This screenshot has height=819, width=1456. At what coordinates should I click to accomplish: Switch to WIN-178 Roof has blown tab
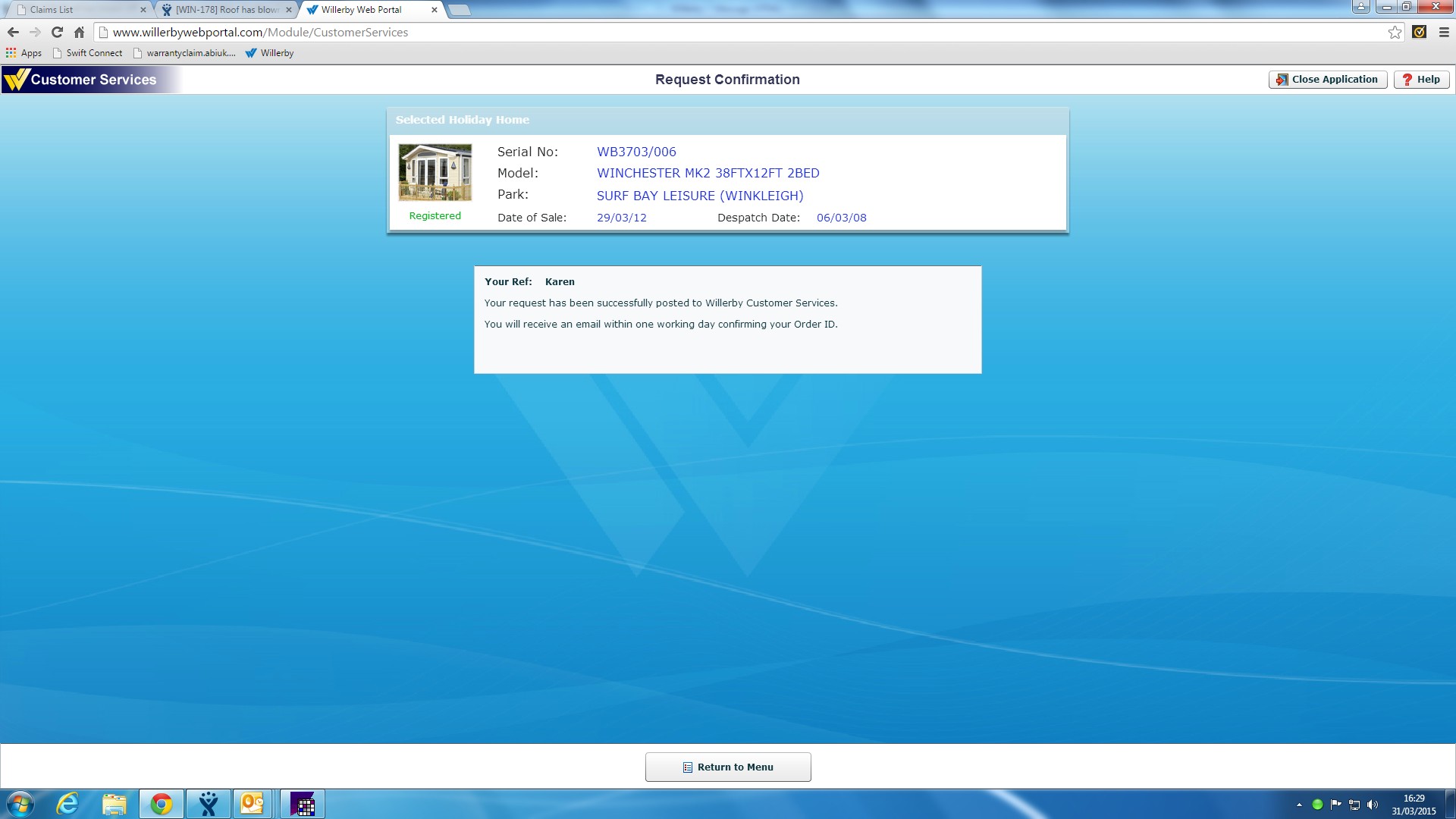[x=226, y=10]
